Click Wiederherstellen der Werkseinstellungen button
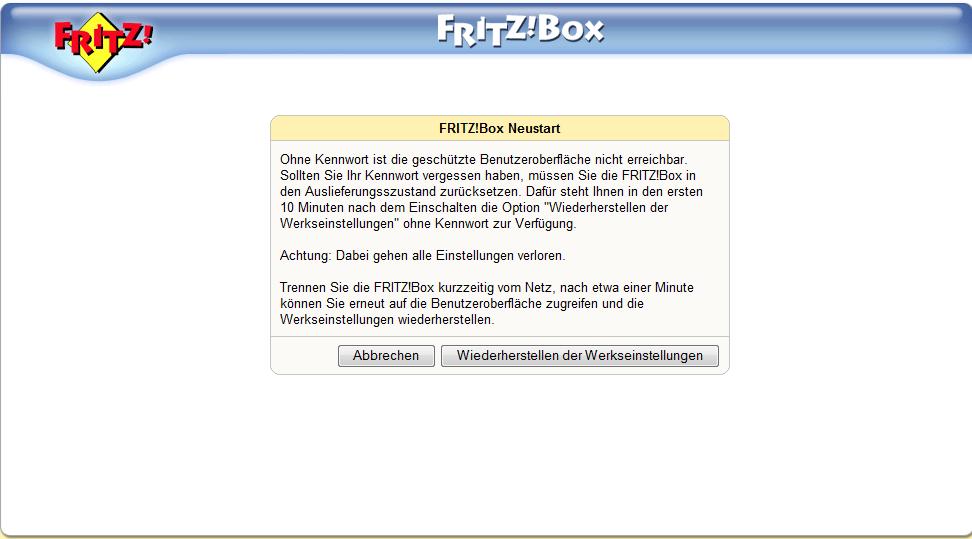 [580, 356]
